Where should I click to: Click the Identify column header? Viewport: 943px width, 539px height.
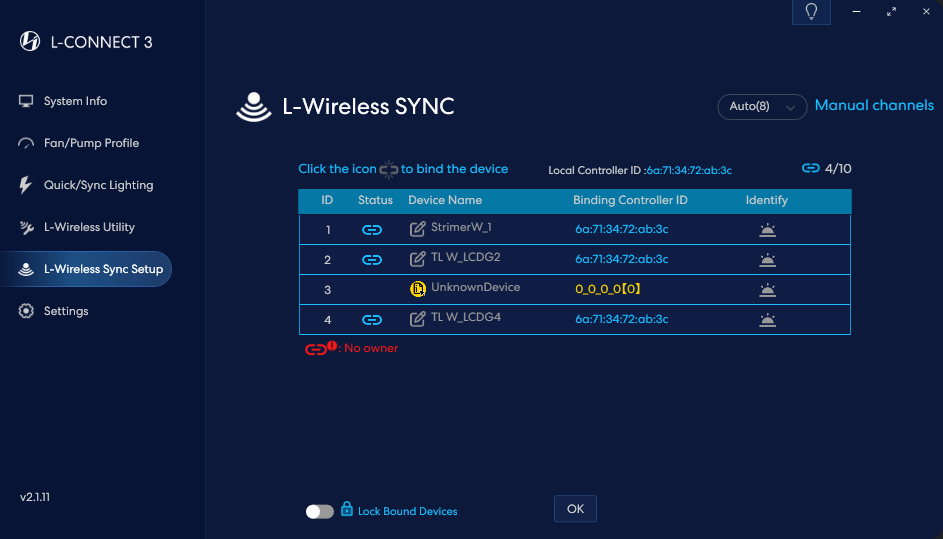tap(767, 200)
